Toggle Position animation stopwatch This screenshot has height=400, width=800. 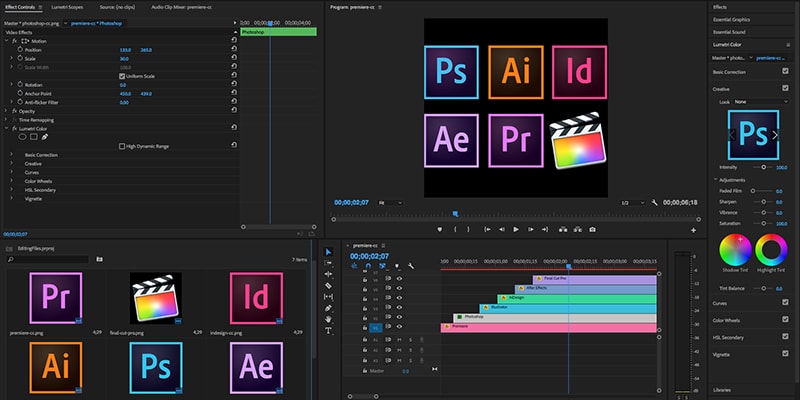[x=20, y=49]
